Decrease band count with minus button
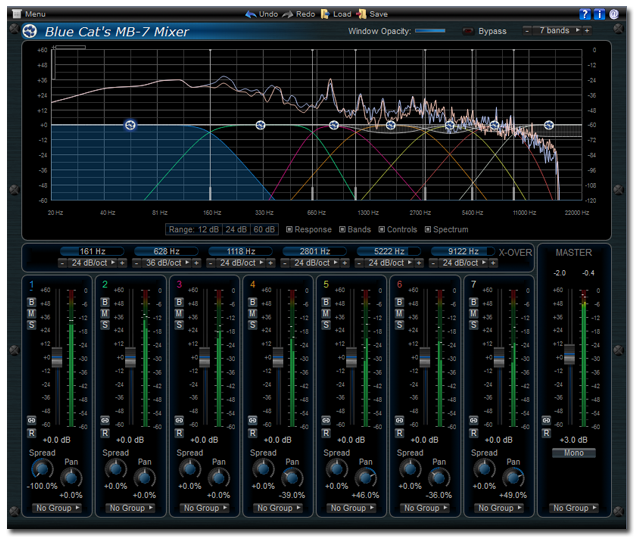The image size is (634, 539). pos(526,31)
